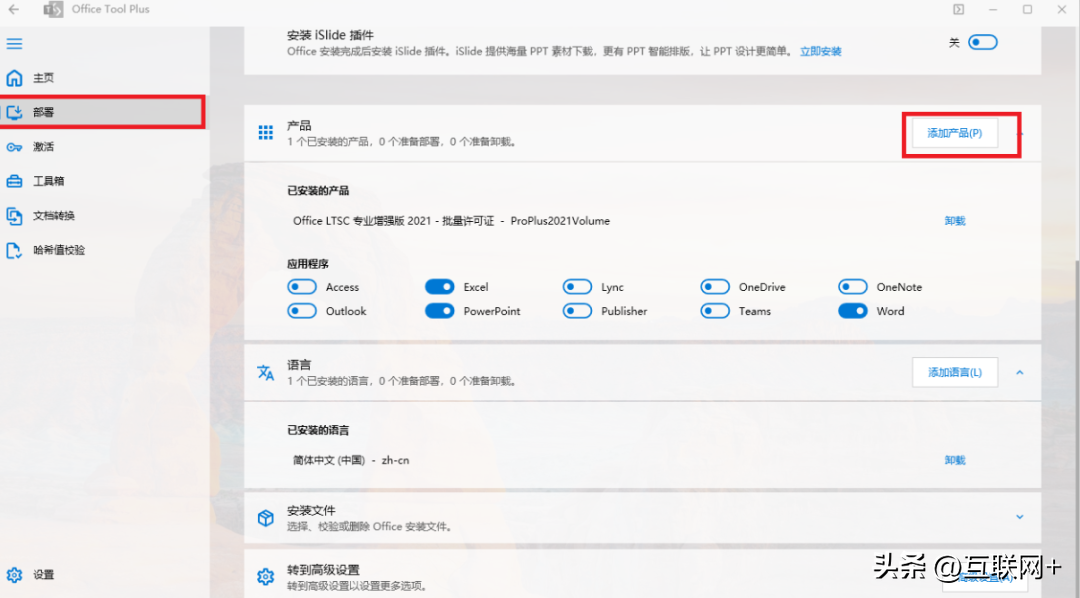
Task: Enable the Publisher application toggle
Action: (577, 311)
